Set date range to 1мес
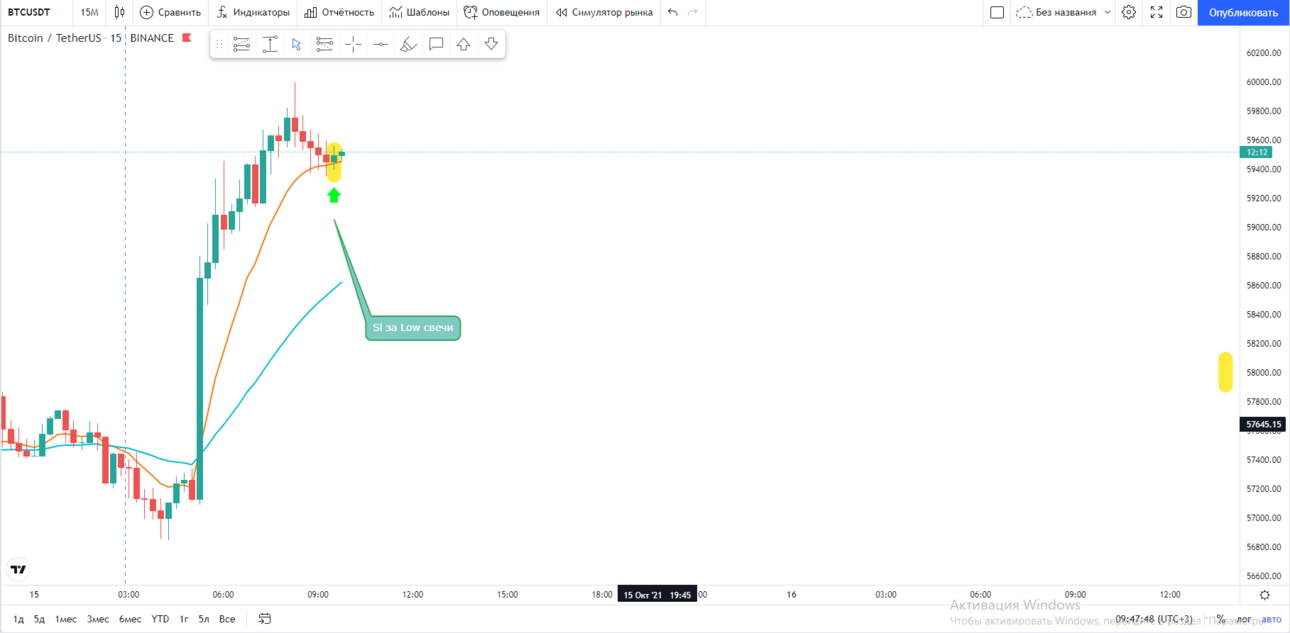 pos(66,619)
